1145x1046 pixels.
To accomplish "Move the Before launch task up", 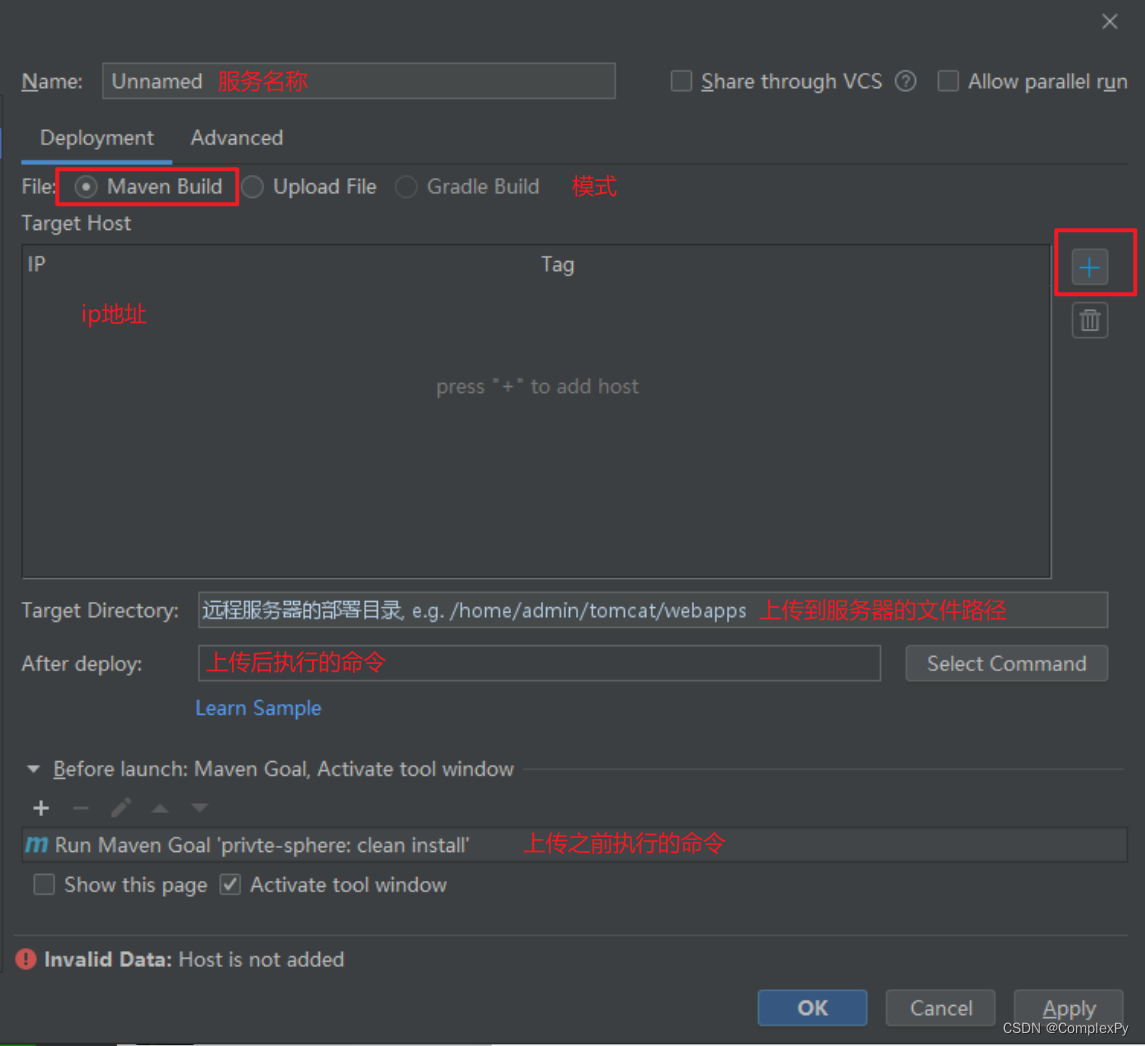I will [160, 808].
